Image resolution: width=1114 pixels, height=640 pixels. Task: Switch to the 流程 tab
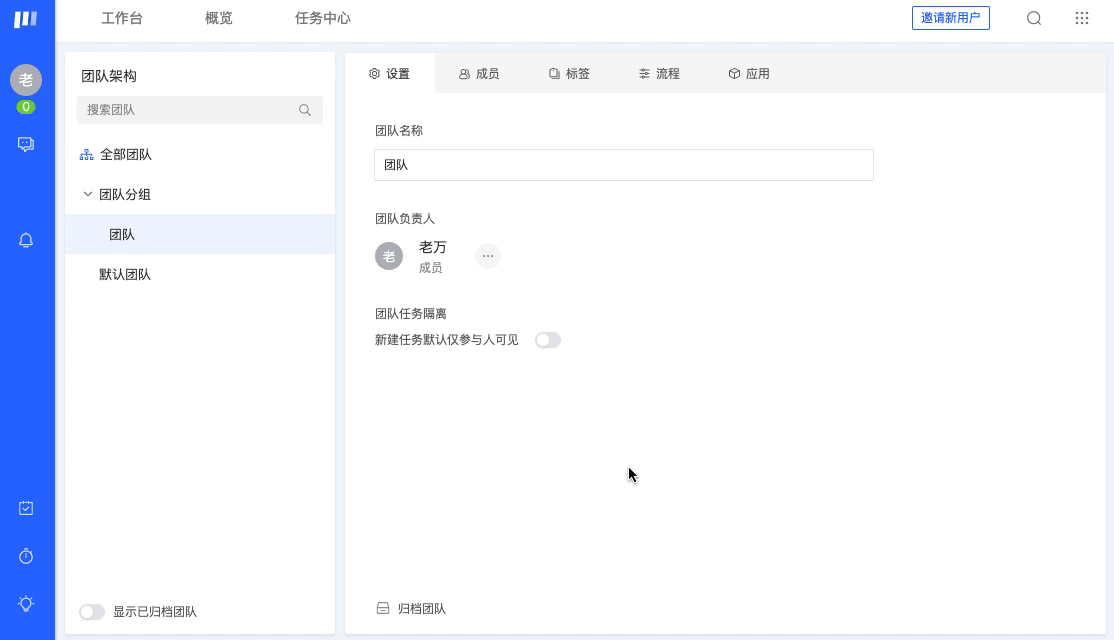click(x=659, y=74)
